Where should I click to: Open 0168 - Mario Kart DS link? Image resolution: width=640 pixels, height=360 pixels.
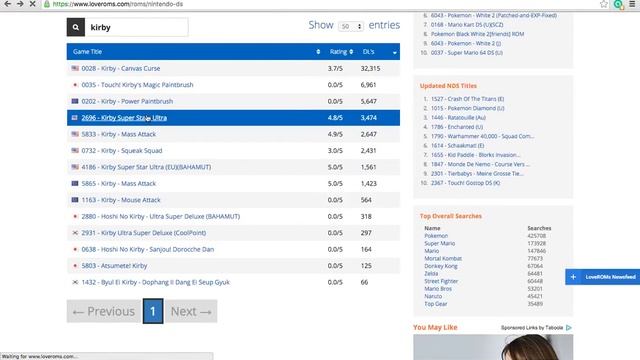point(467,24)
